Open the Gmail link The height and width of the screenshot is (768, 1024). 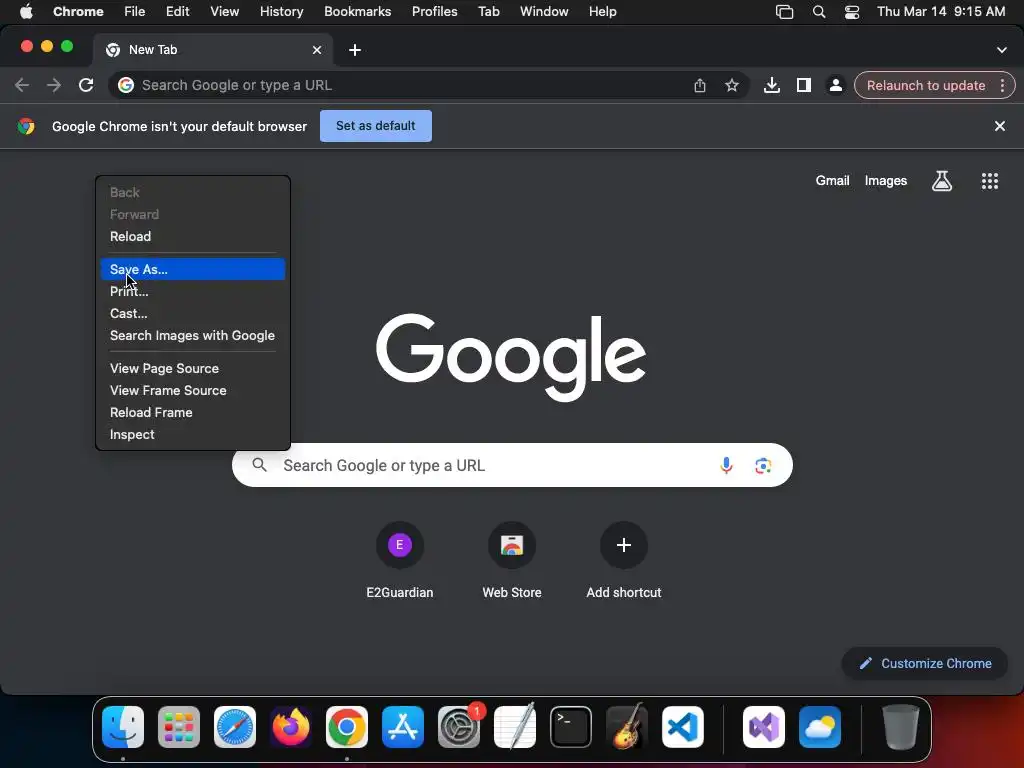(x=832, y=181)
